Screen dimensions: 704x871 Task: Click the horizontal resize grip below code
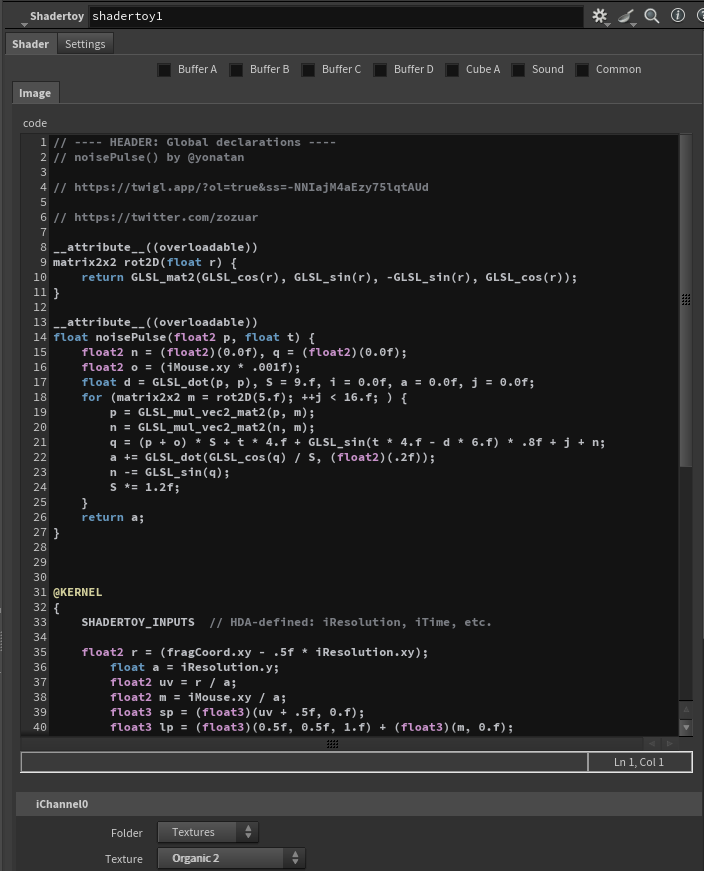pos(332,744)
